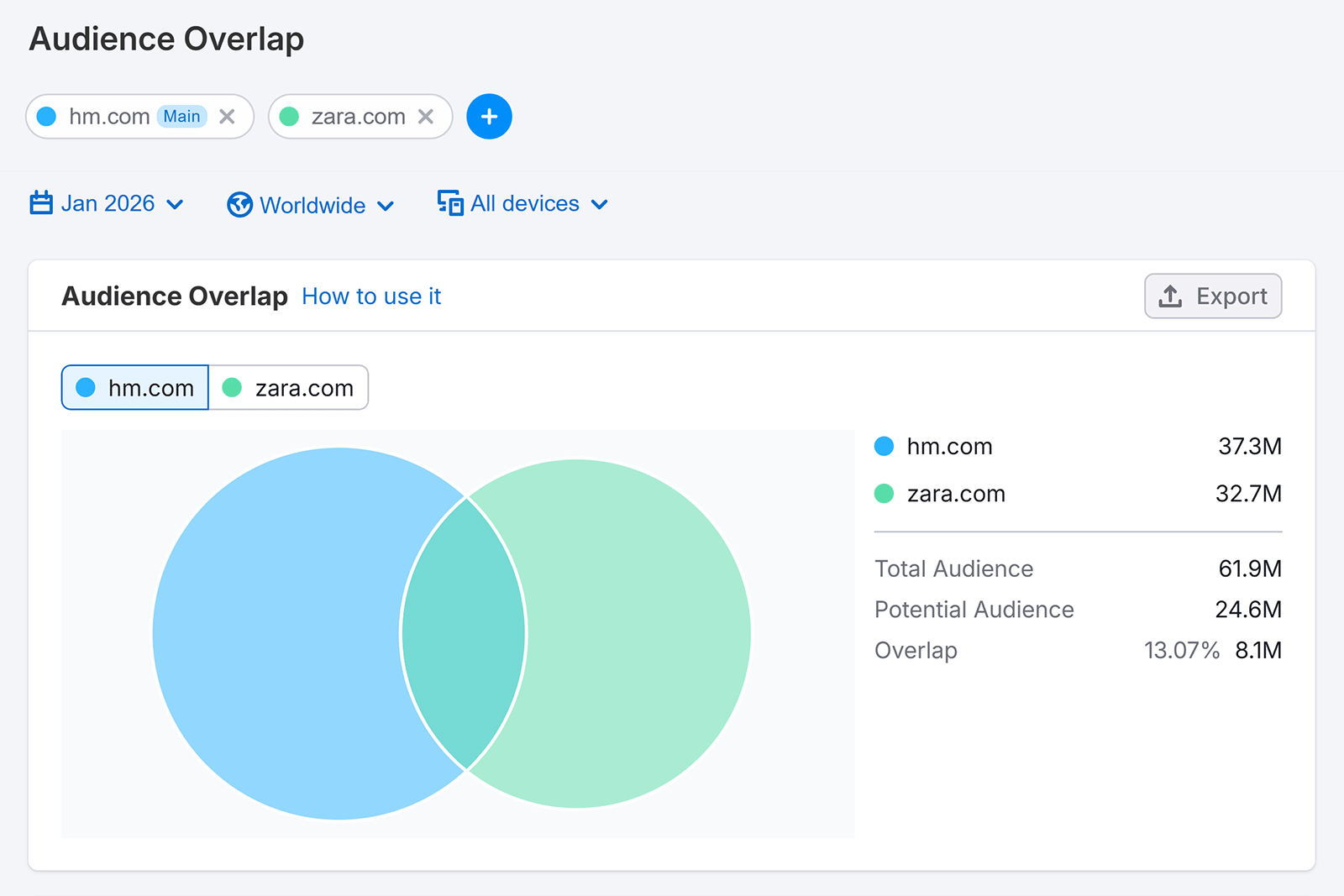Click the Overlap label
The height and width of the screenshot is (896, 1344).
(x=916, y=651)
